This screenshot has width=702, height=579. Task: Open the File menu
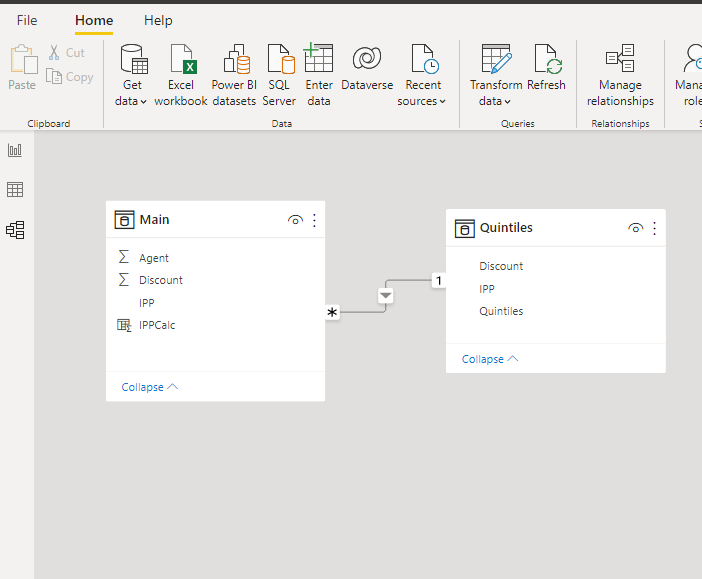[27, 20]
